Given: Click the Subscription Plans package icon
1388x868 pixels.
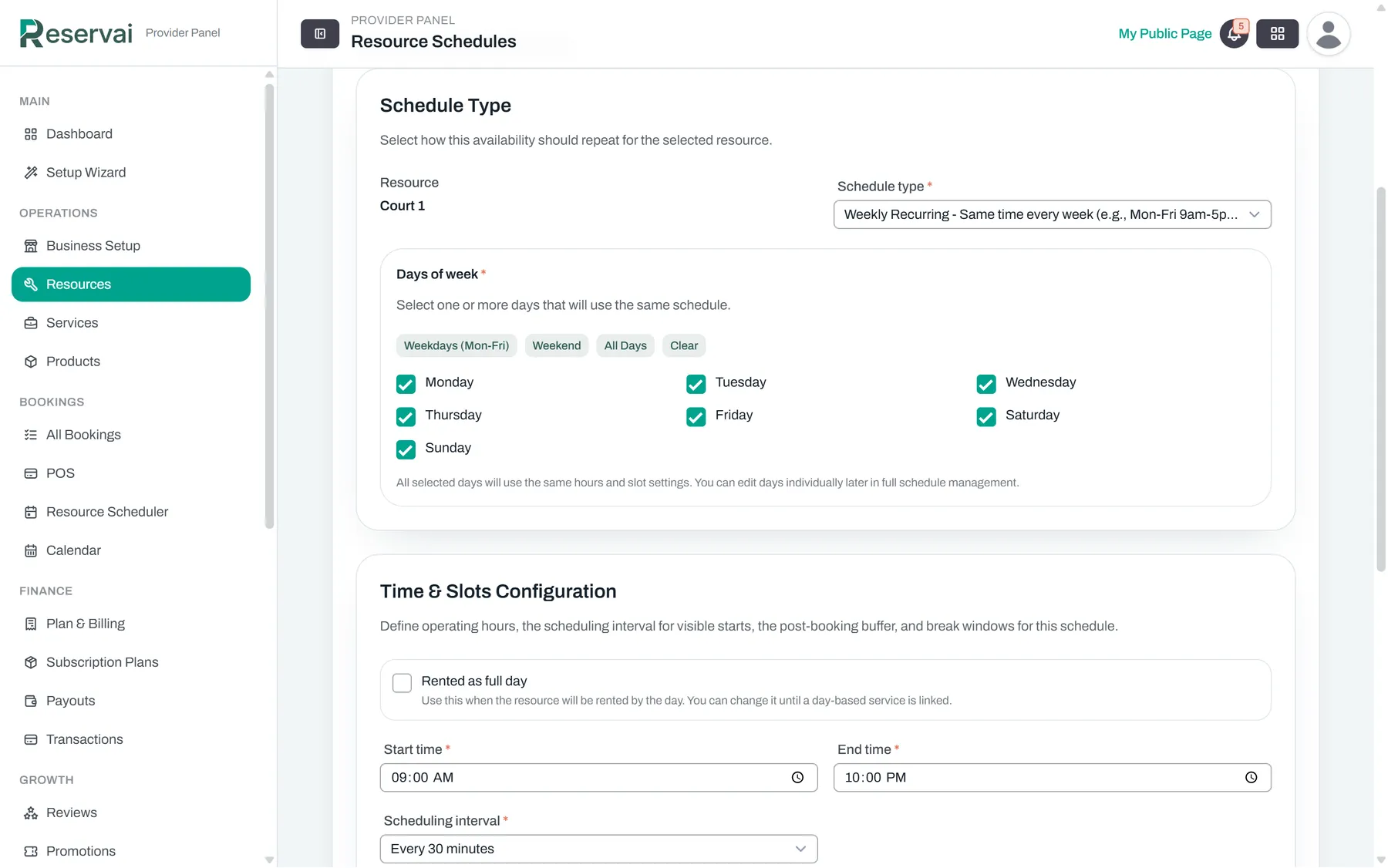Looking at the screenshot, I should tap(31, 662).
